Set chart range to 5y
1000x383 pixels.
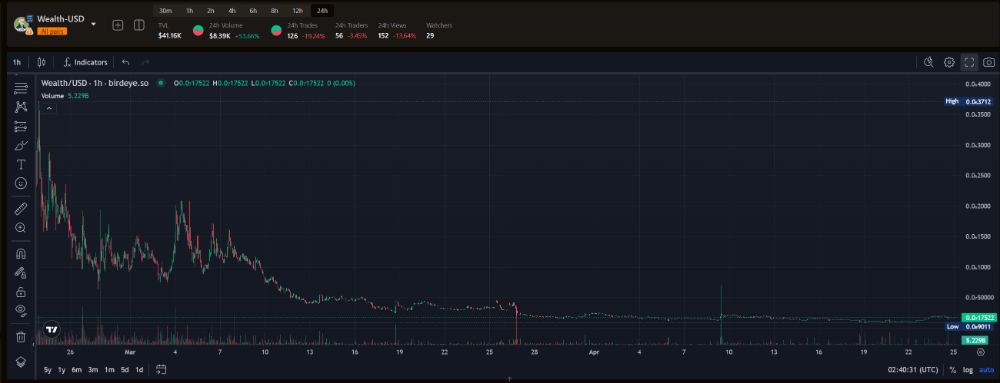48,370
